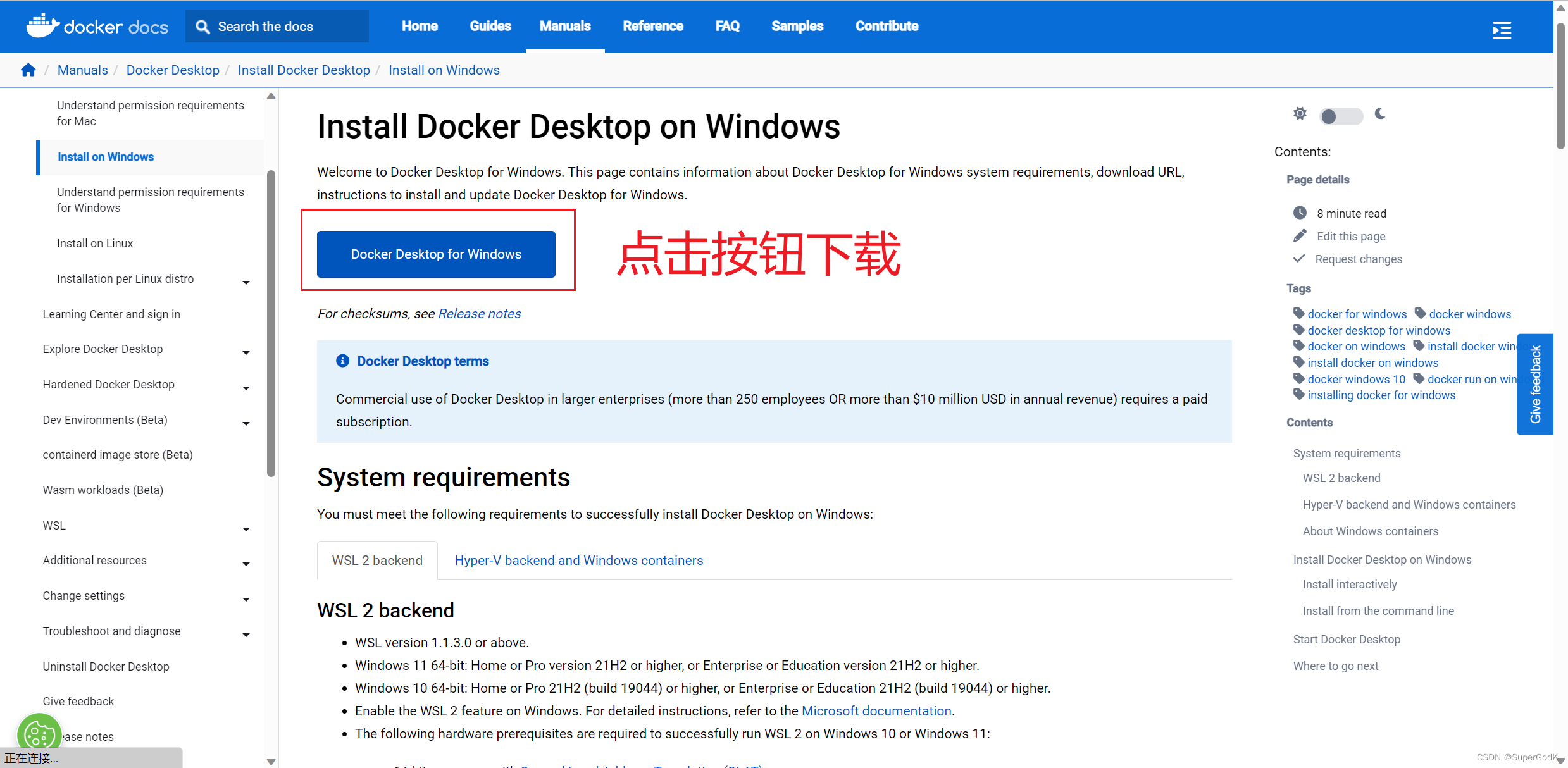Open the hamburger menu at top right

1502,30
